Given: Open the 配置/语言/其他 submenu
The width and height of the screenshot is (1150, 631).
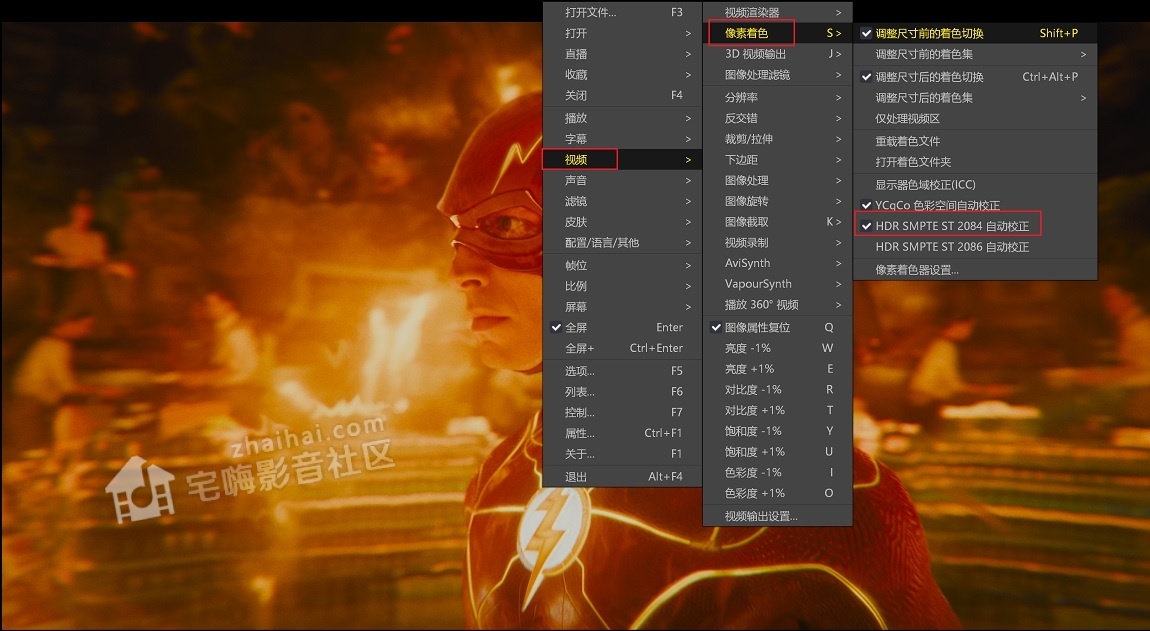Looking at the screenshot, I should [623, 242].
